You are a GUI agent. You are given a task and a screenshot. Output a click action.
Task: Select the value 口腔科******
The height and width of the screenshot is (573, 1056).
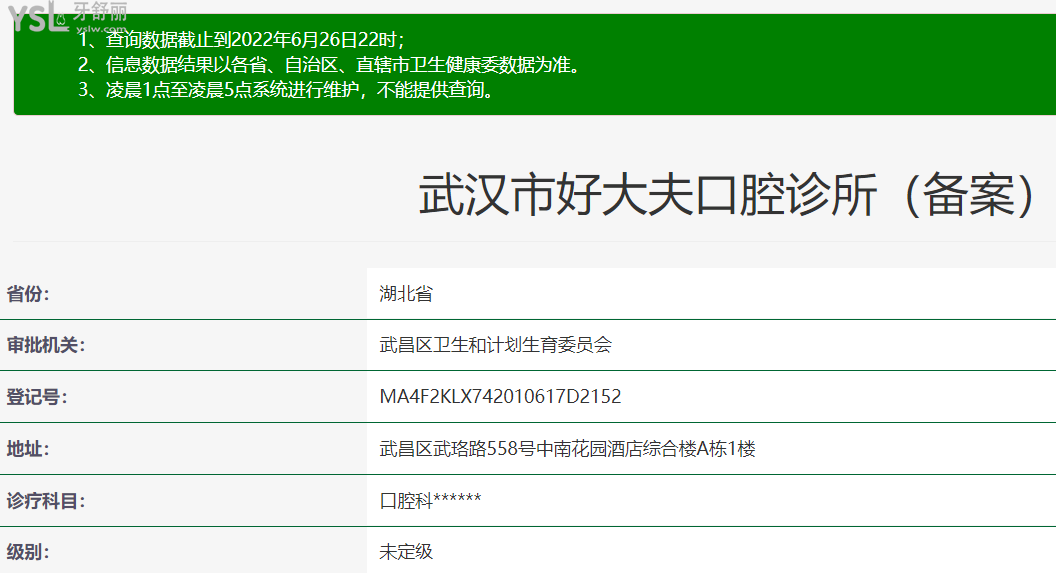coord(430,500)
